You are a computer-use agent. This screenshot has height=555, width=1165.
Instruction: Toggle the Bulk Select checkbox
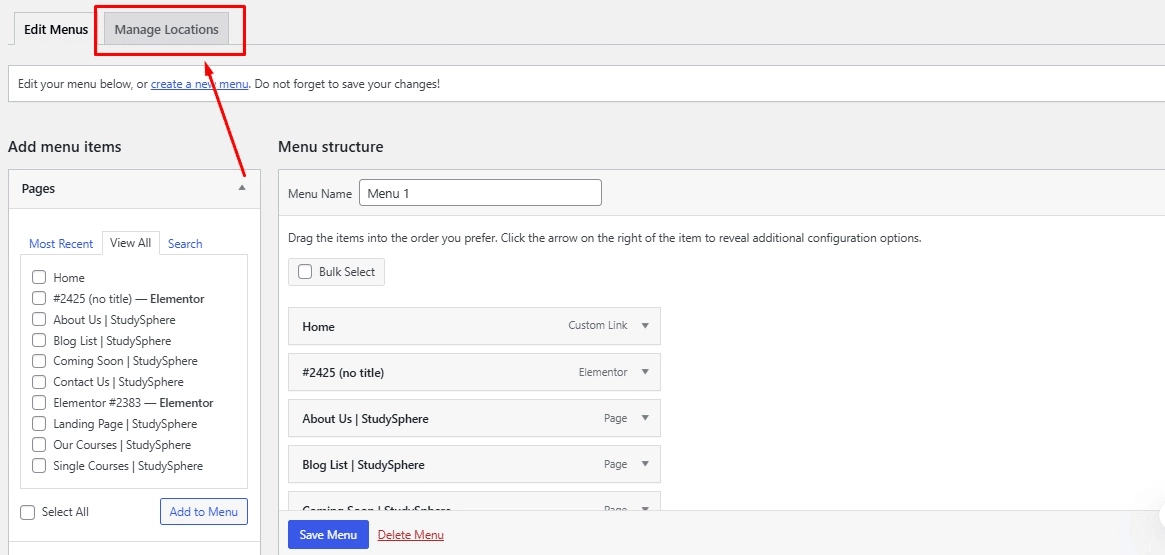305,272
